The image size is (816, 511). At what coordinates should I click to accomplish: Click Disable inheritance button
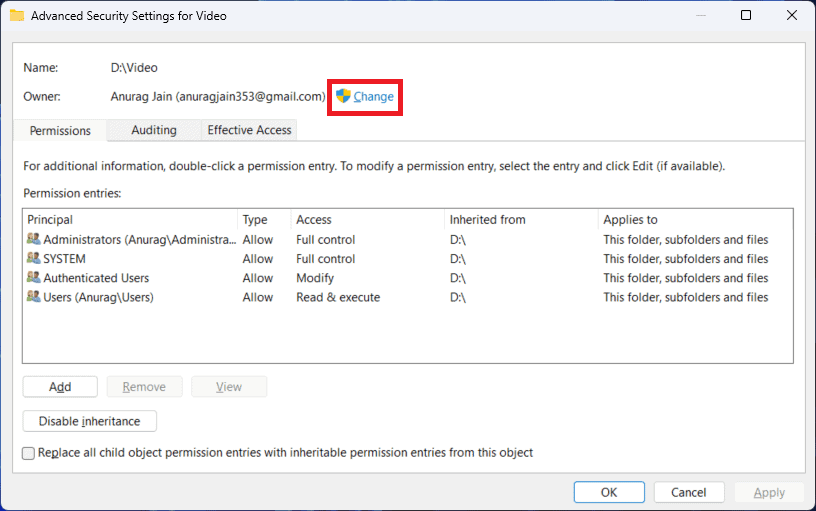[89, 421]
